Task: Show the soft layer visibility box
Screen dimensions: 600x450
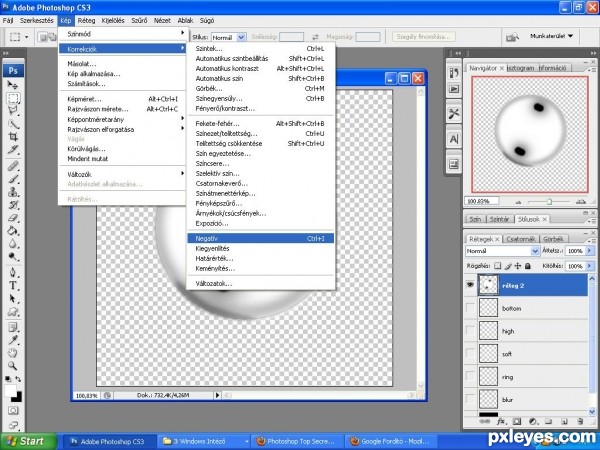Action: (470, 354)
